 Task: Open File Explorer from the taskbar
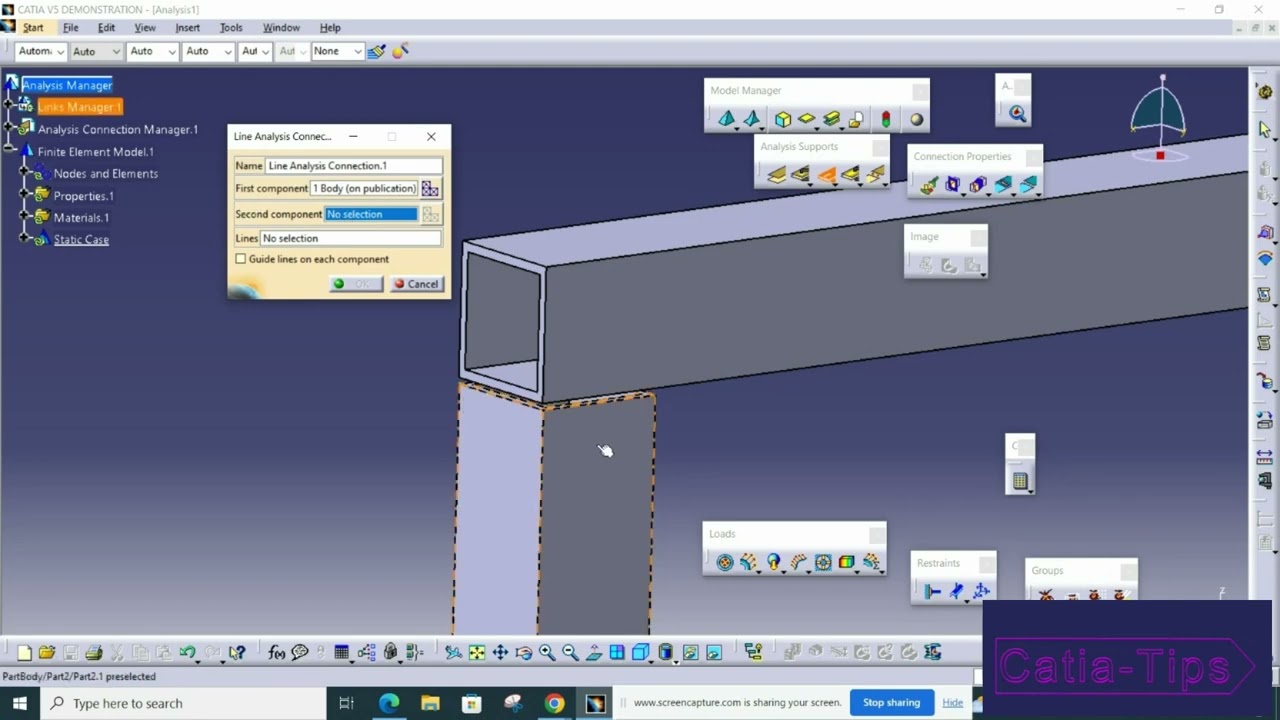430,703
